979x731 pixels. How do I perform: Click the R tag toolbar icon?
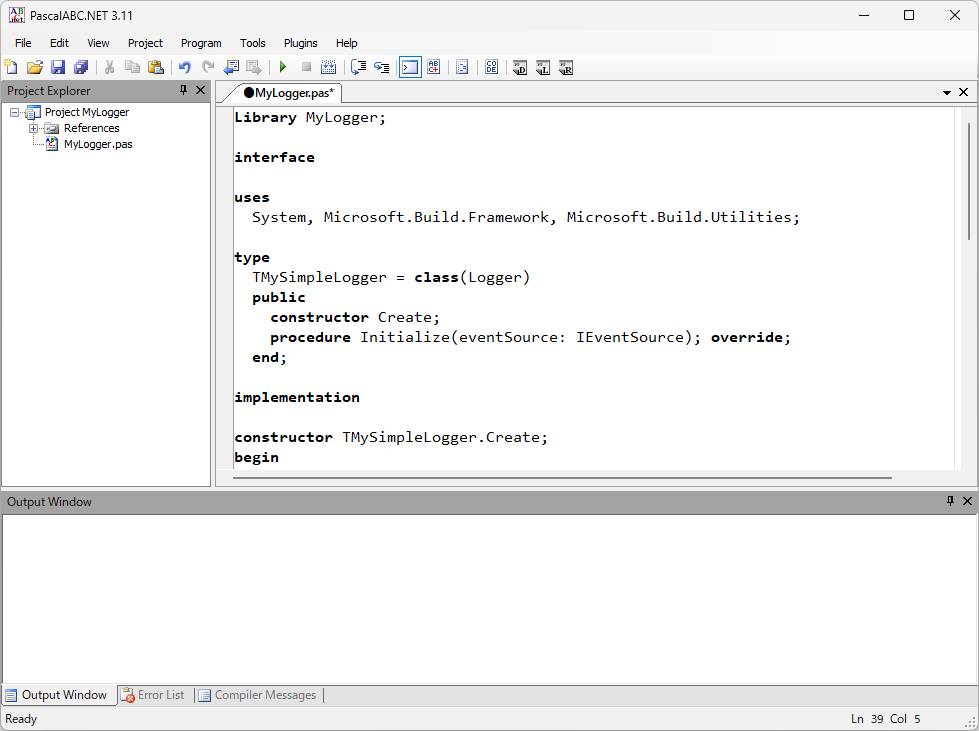[x=566, y=67]
